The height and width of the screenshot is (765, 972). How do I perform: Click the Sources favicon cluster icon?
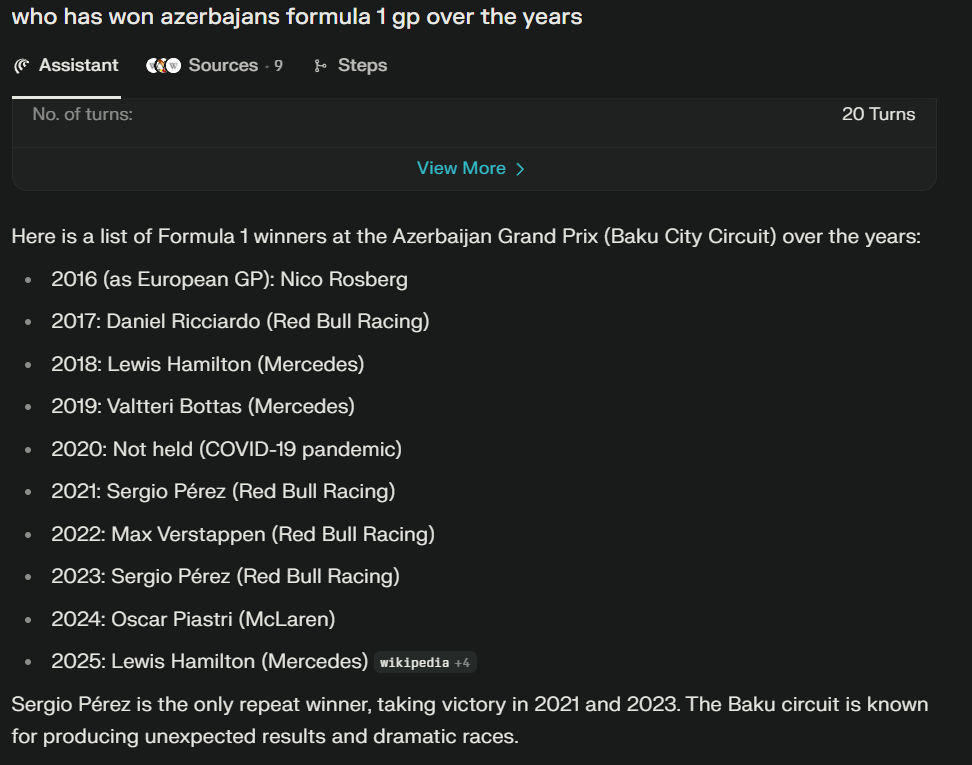[164, 65]
